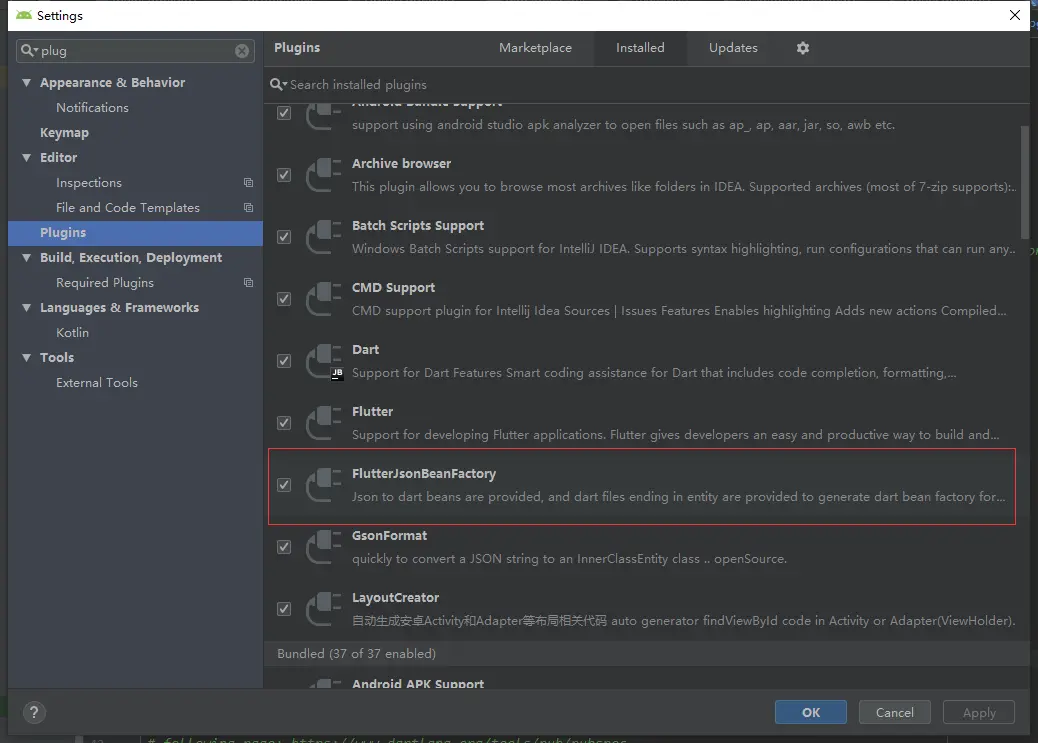
Task: Uncheck the Batch Scripts Support plugin
Action: 284,237
